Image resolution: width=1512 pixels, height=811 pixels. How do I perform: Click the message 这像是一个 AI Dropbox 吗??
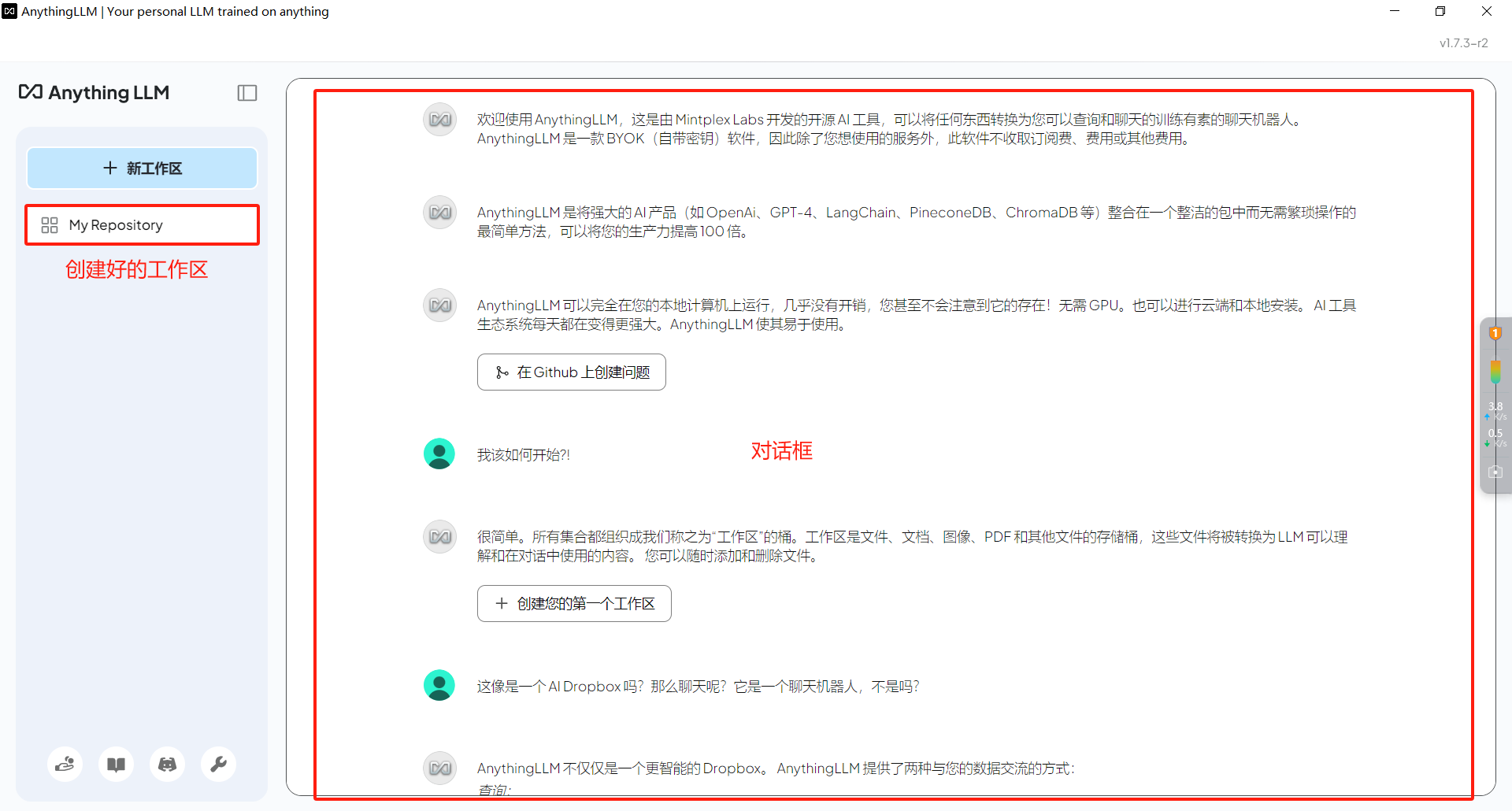point(699,687)
